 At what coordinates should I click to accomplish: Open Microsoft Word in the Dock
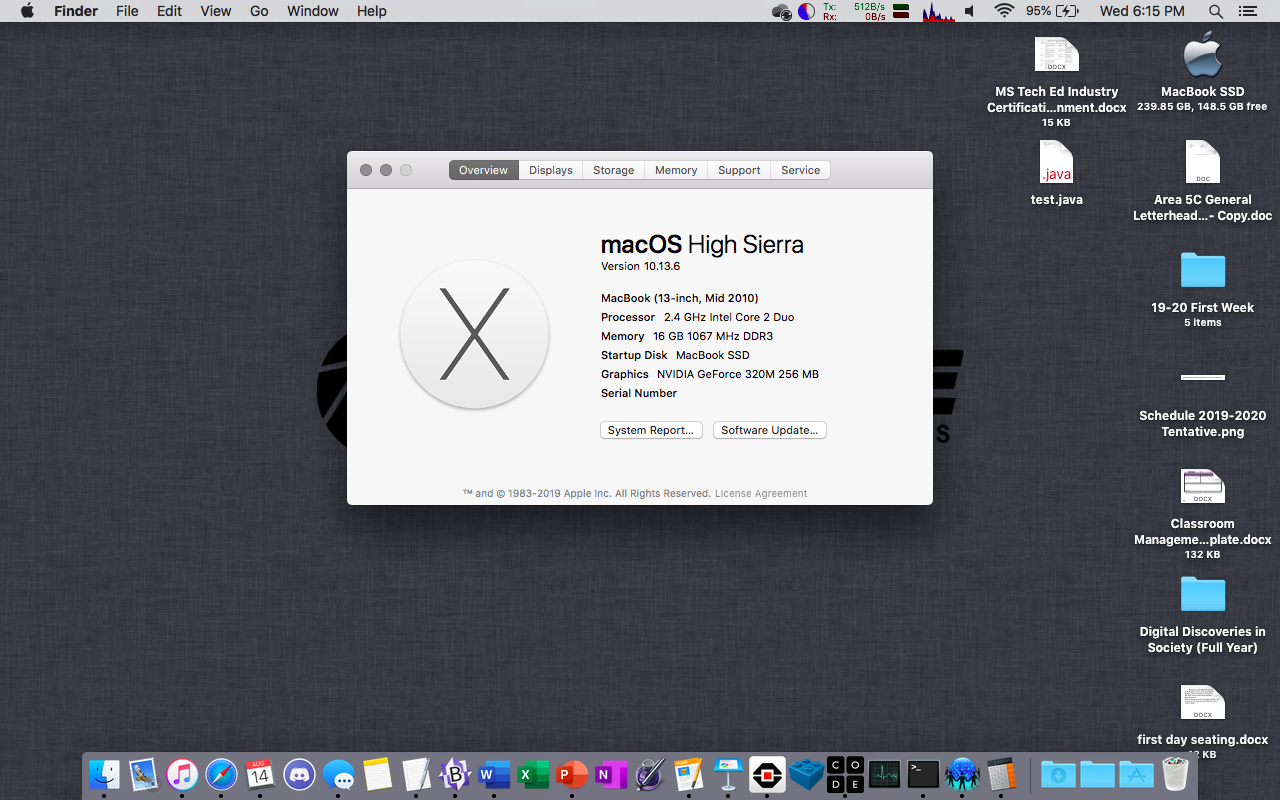coord(494,774)
